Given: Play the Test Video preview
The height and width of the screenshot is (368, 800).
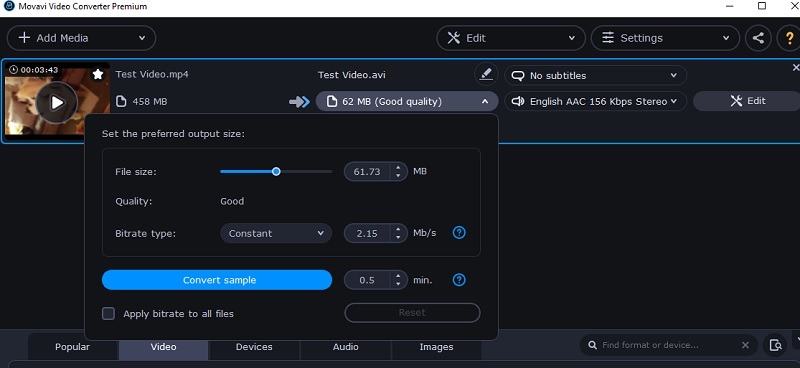Looking at the screenshot, I should click(57, 103).
